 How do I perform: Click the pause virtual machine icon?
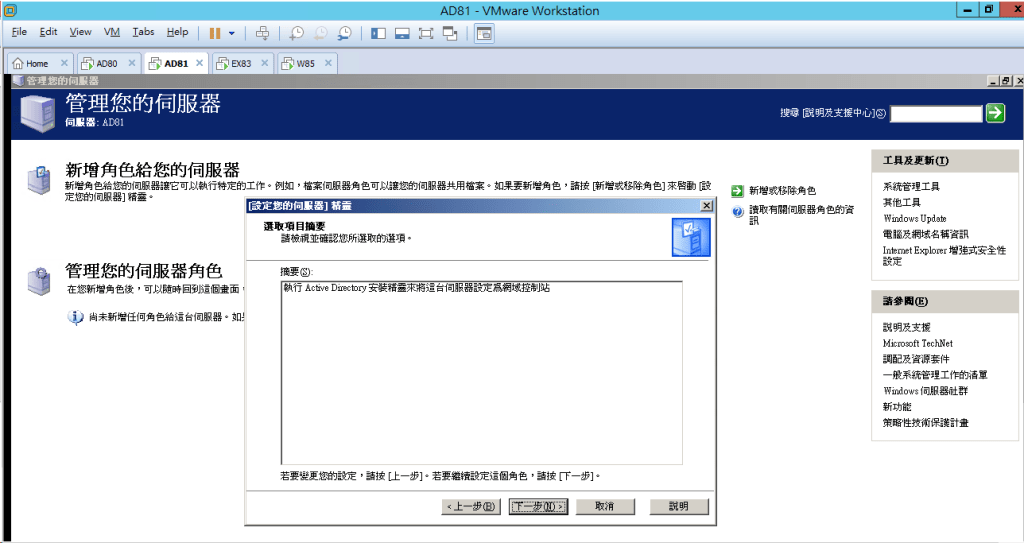[215, 32]
